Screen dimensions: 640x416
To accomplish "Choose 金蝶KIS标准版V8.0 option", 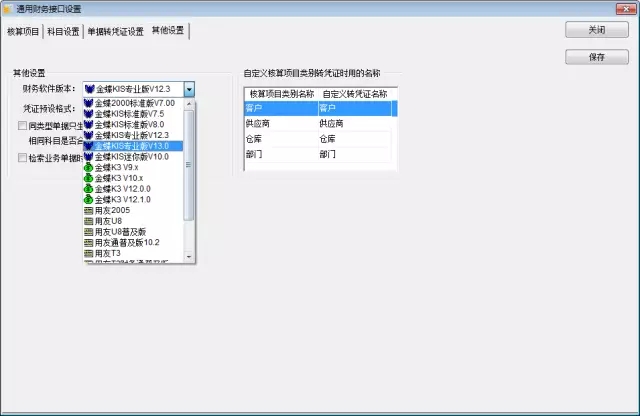I will [133, 125].
